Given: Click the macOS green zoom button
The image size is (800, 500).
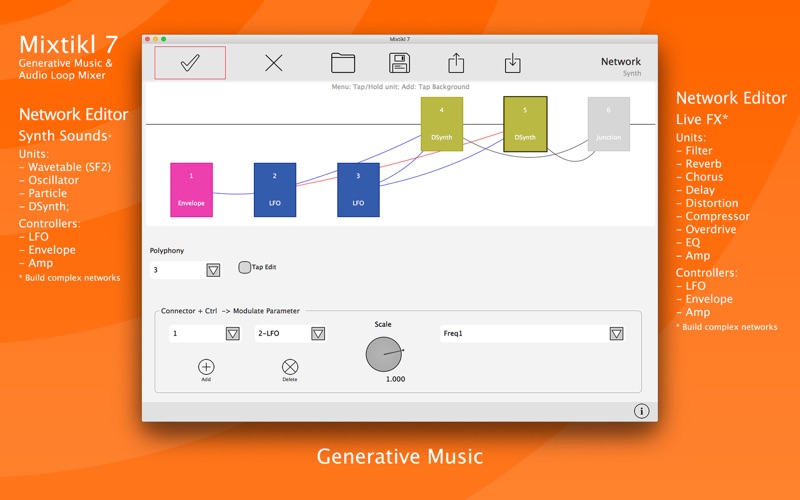Looking at the screenshot, I should point(163,39).
